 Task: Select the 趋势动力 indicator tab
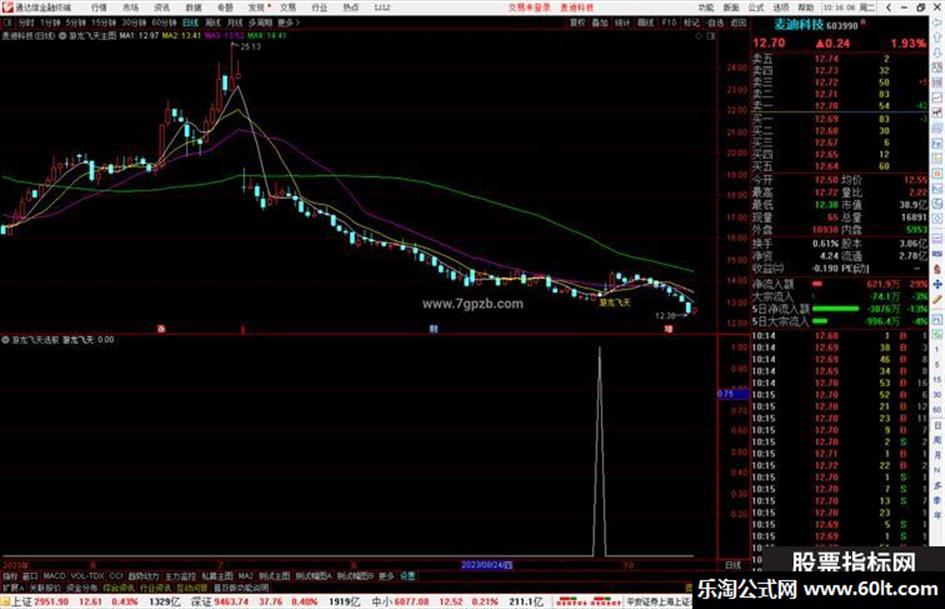point(143,576)
